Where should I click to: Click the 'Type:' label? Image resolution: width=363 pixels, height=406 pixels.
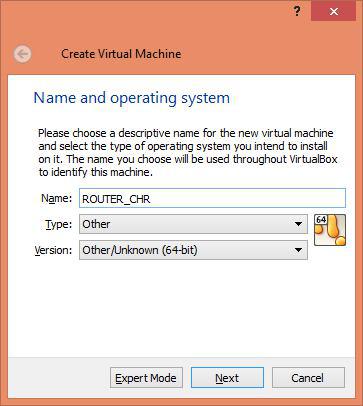(x=59, y=224)
